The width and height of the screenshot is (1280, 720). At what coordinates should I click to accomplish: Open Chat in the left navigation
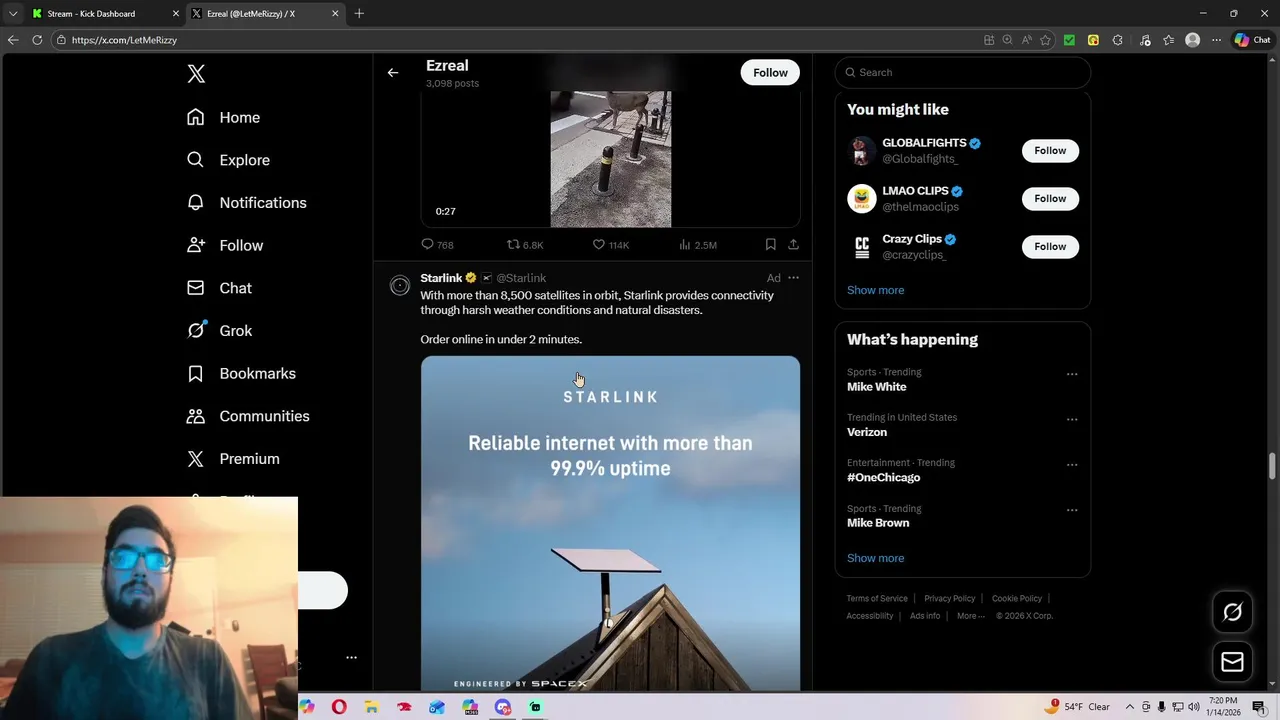click(x=219, y=288)
